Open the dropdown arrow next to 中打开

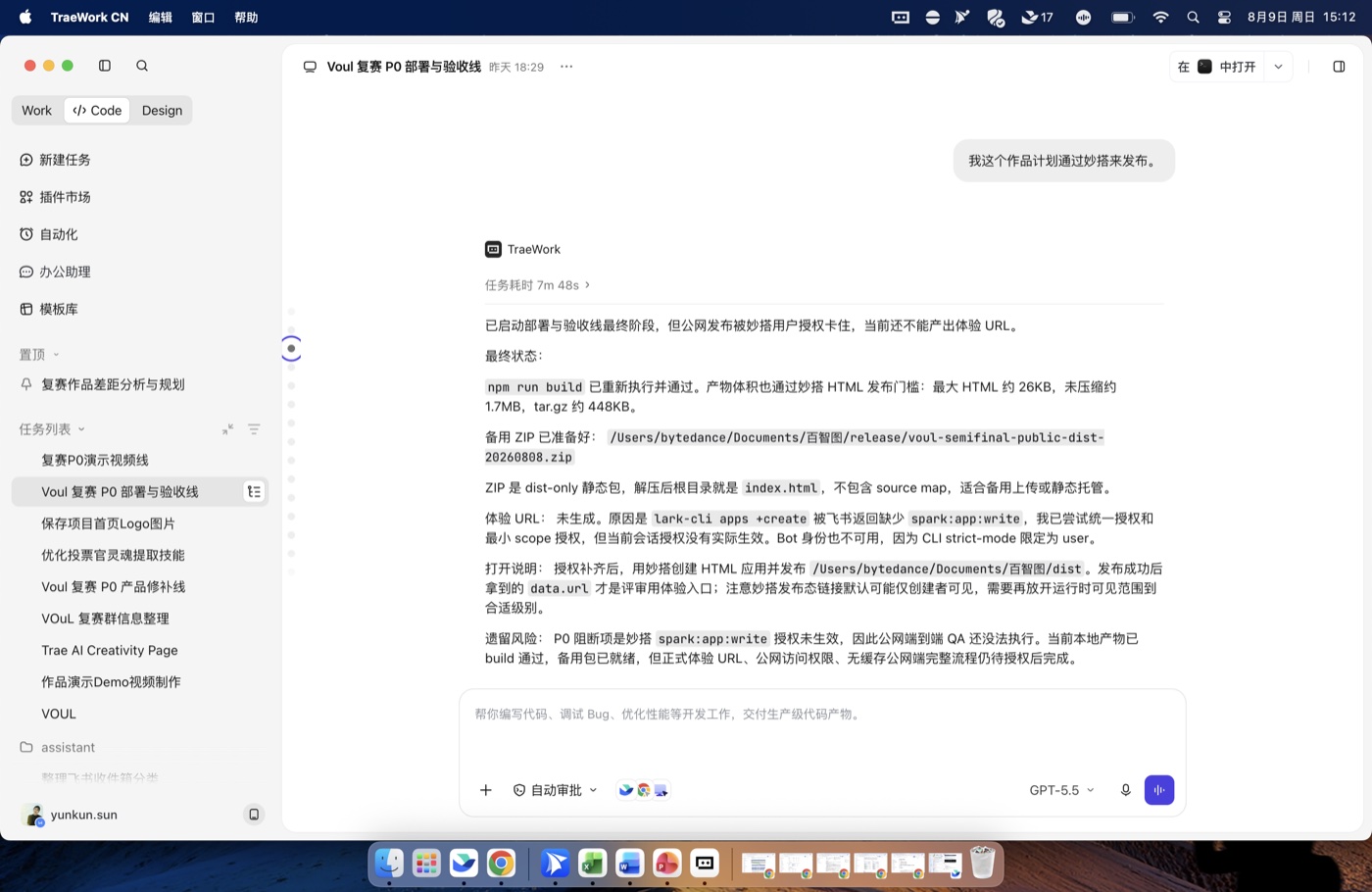pyautogui.click(x=1278, y=67)
